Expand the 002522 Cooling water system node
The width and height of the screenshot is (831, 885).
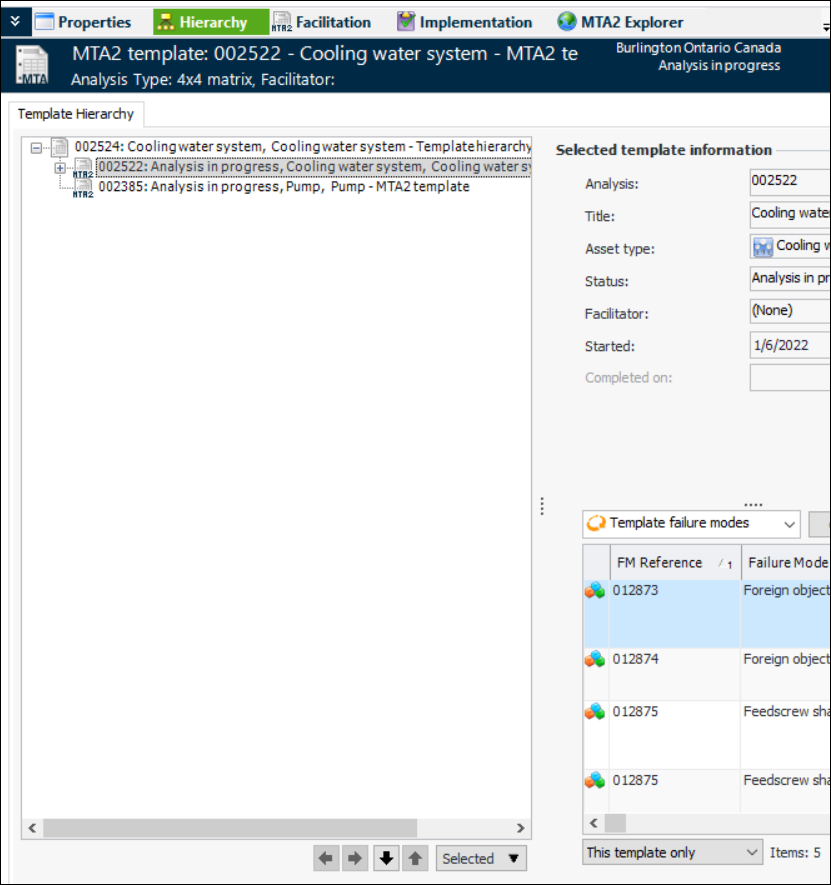[60, 168]
